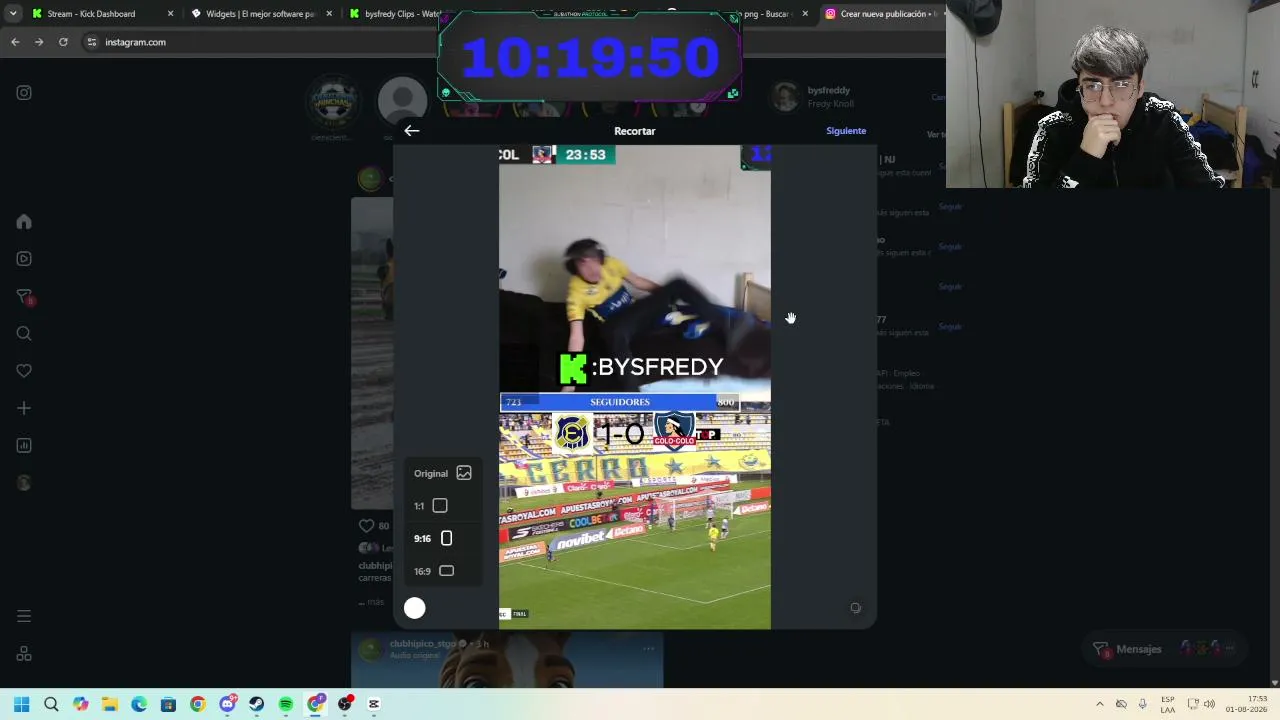The image size is (1280, 720).
Task: Open clubhipico_stgo post author link
Action: [x=423, y=644]
